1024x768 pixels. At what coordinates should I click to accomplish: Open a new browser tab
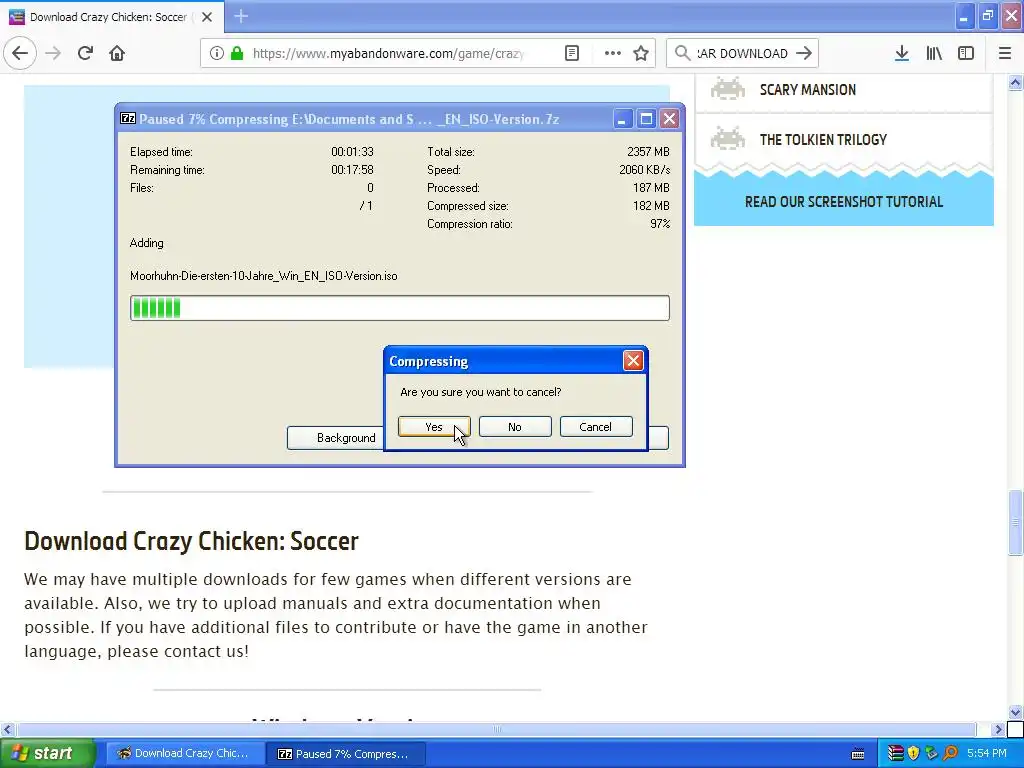pos(241,16)
